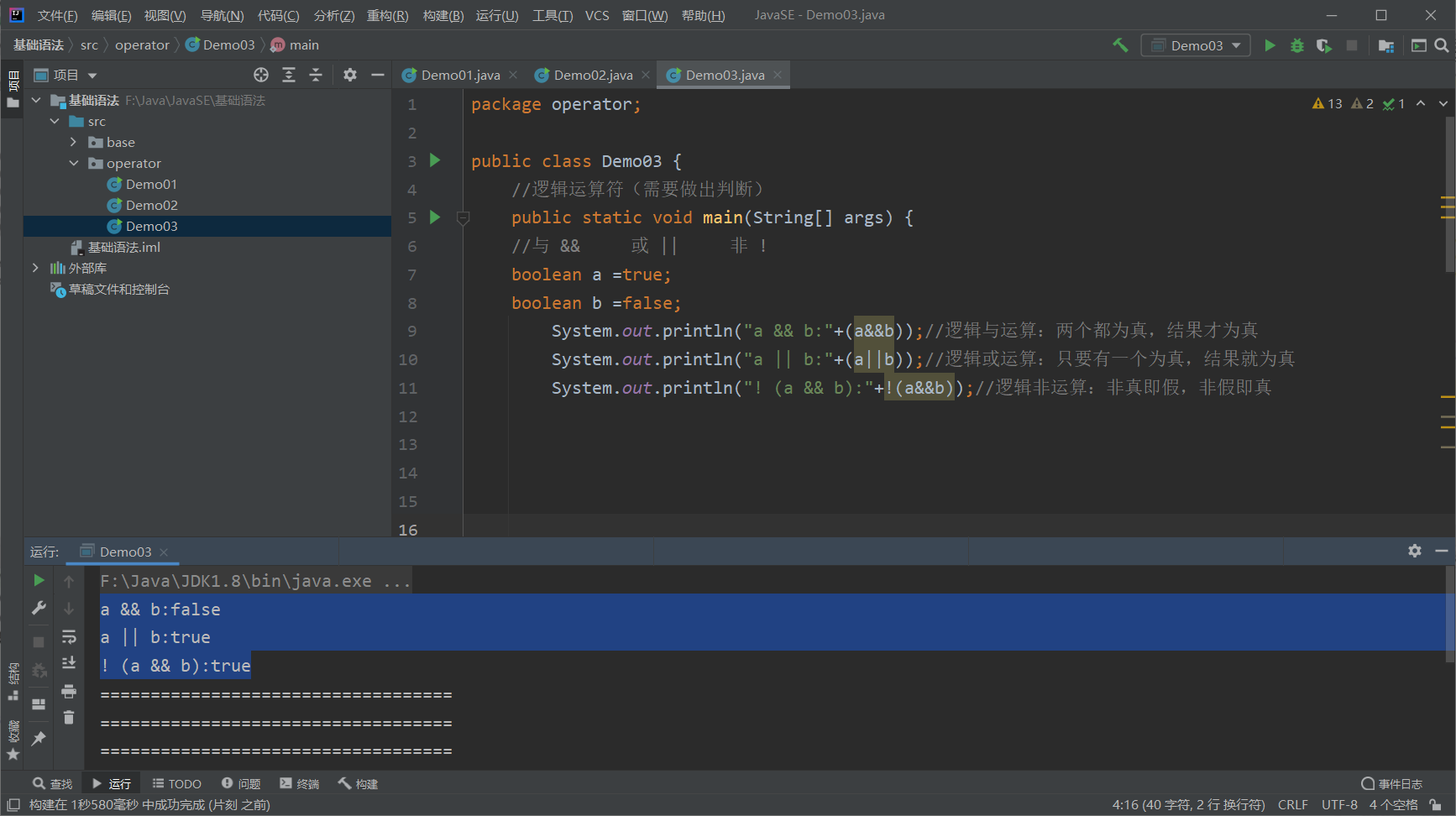Viewport: 1456px width, 816px height.
Task: Click the 4 个空格 indent setting
Action: pos(1393,805)
